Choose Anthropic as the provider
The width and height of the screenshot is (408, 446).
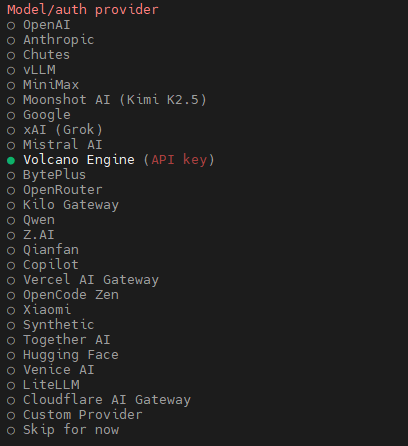click(x=51, y=40)
